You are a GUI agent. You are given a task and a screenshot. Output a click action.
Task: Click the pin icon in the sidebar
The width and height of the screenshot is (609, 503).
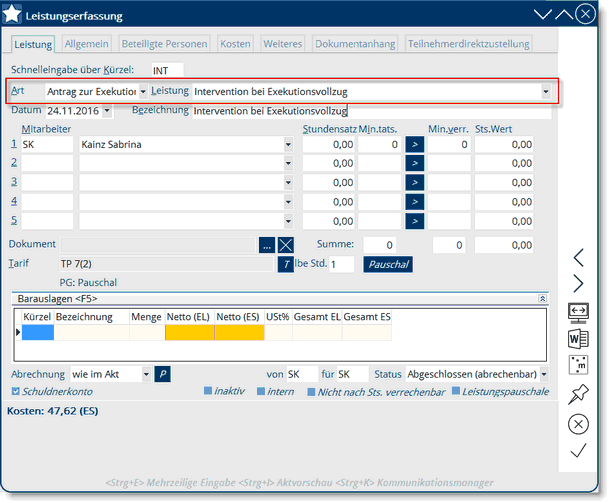click(x=578, y=393)
